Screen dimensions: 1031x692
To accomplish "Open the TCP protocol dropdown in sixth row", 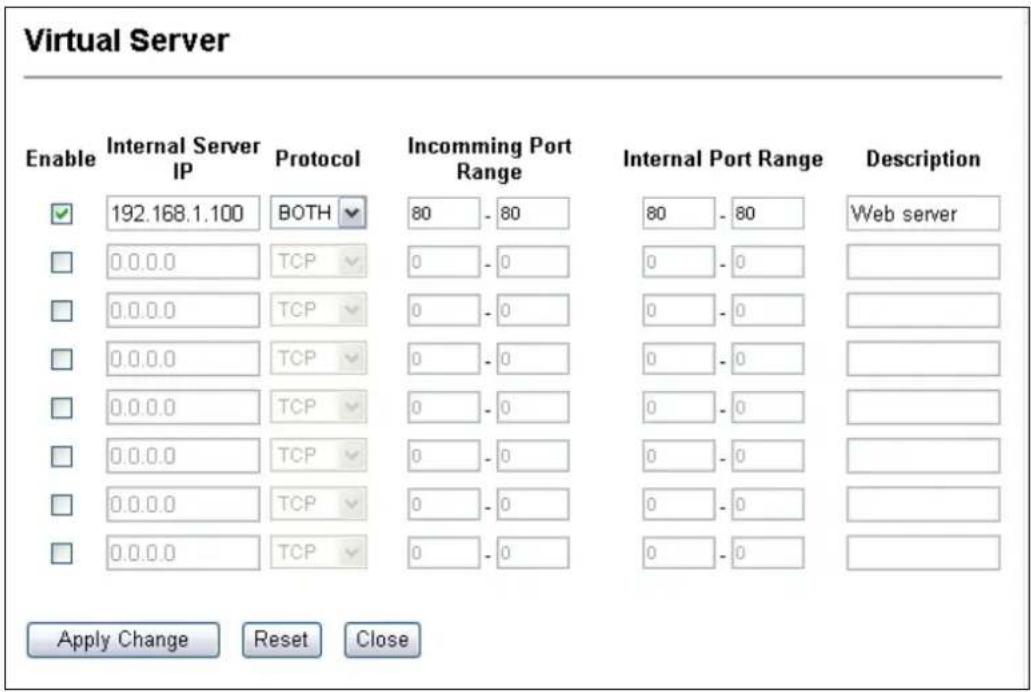I will click(318, 455).
